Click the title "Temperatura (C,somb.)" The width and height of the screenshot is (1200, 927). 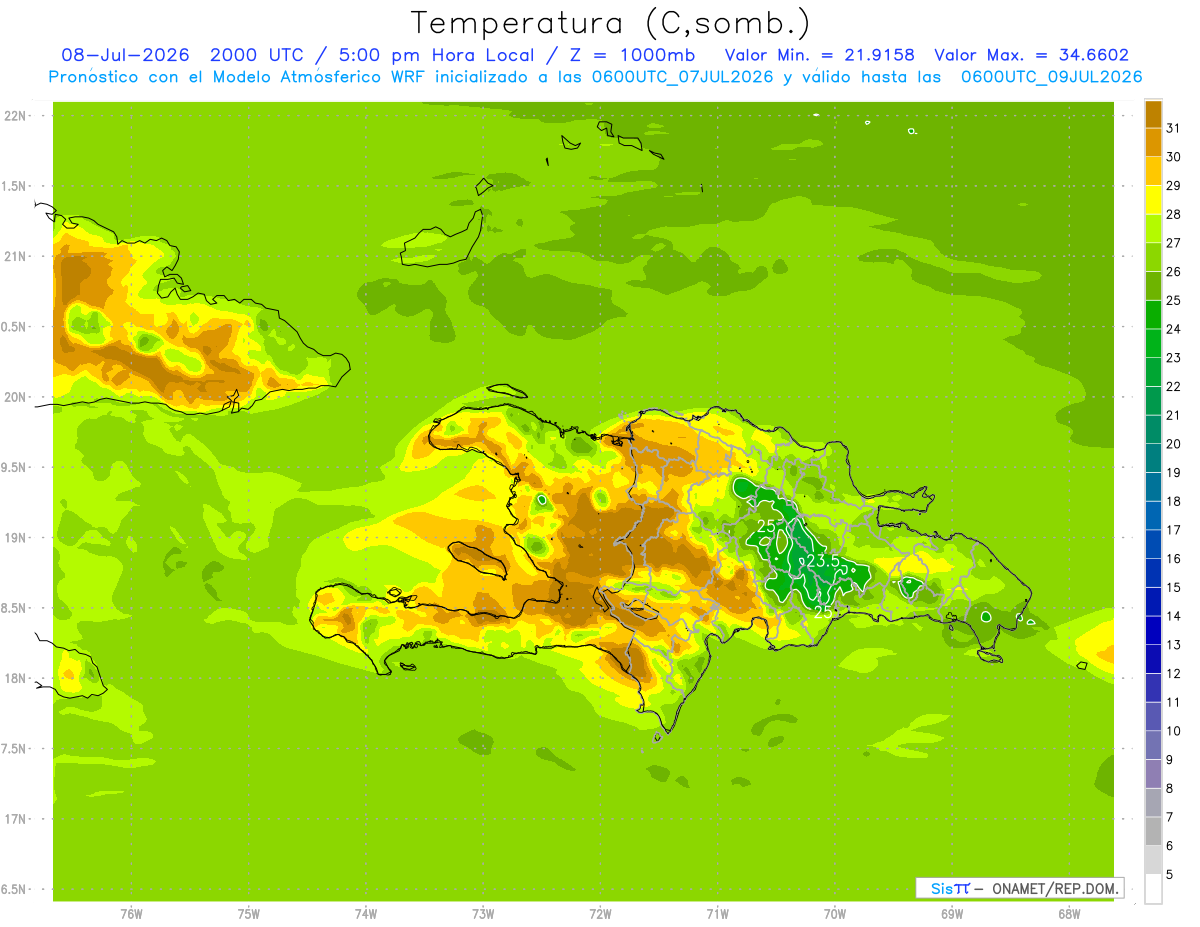tap(611, 23)
